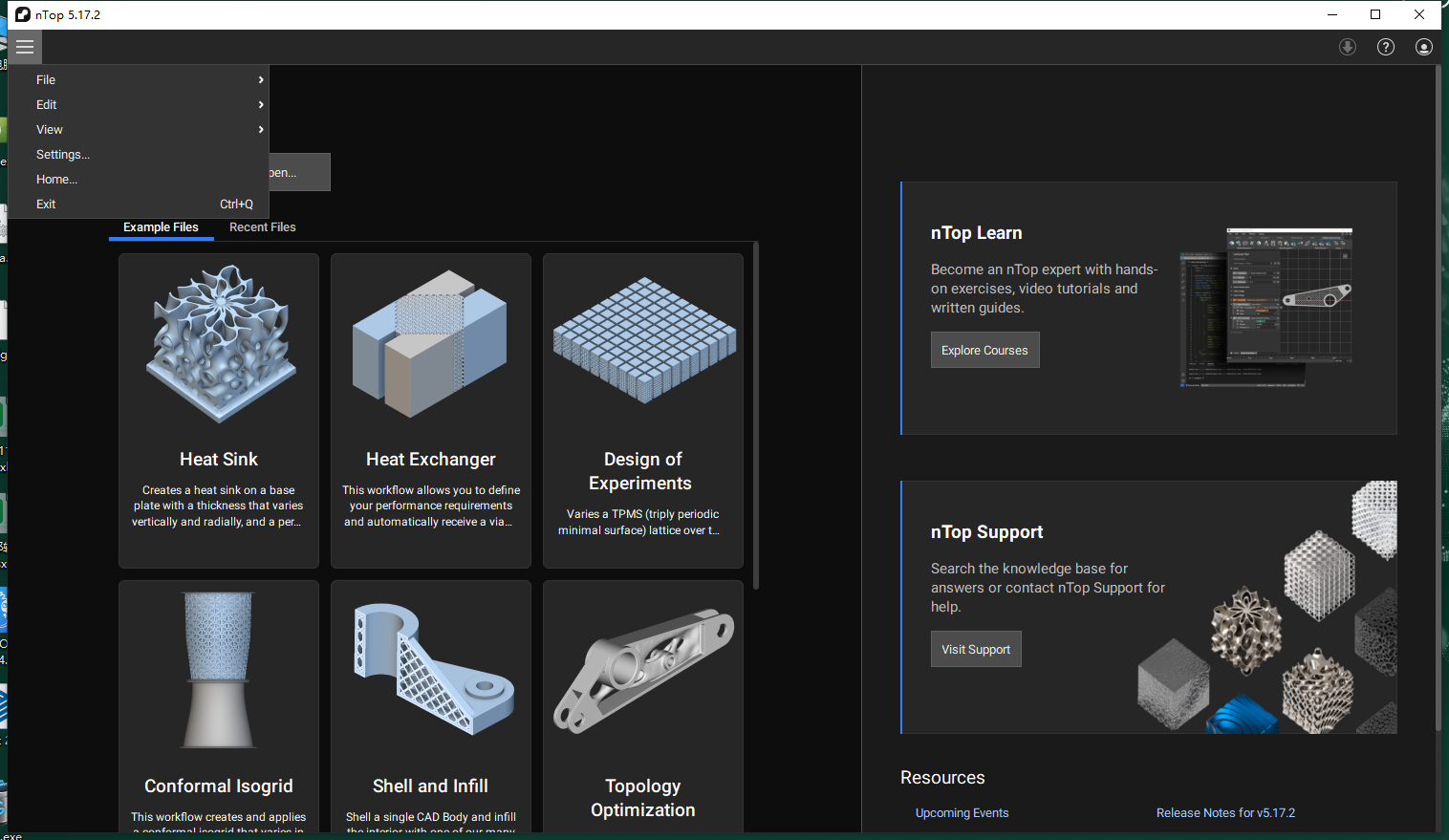
Task: Click the nTop Support heading
Action: pos(986,532)
